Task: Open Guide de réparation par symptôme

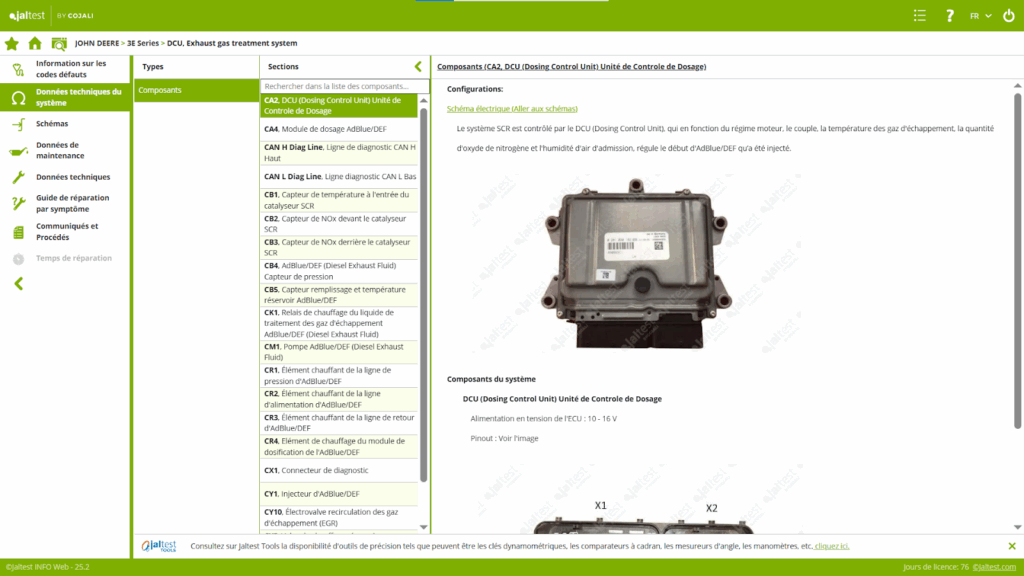Action: [72, 204]
